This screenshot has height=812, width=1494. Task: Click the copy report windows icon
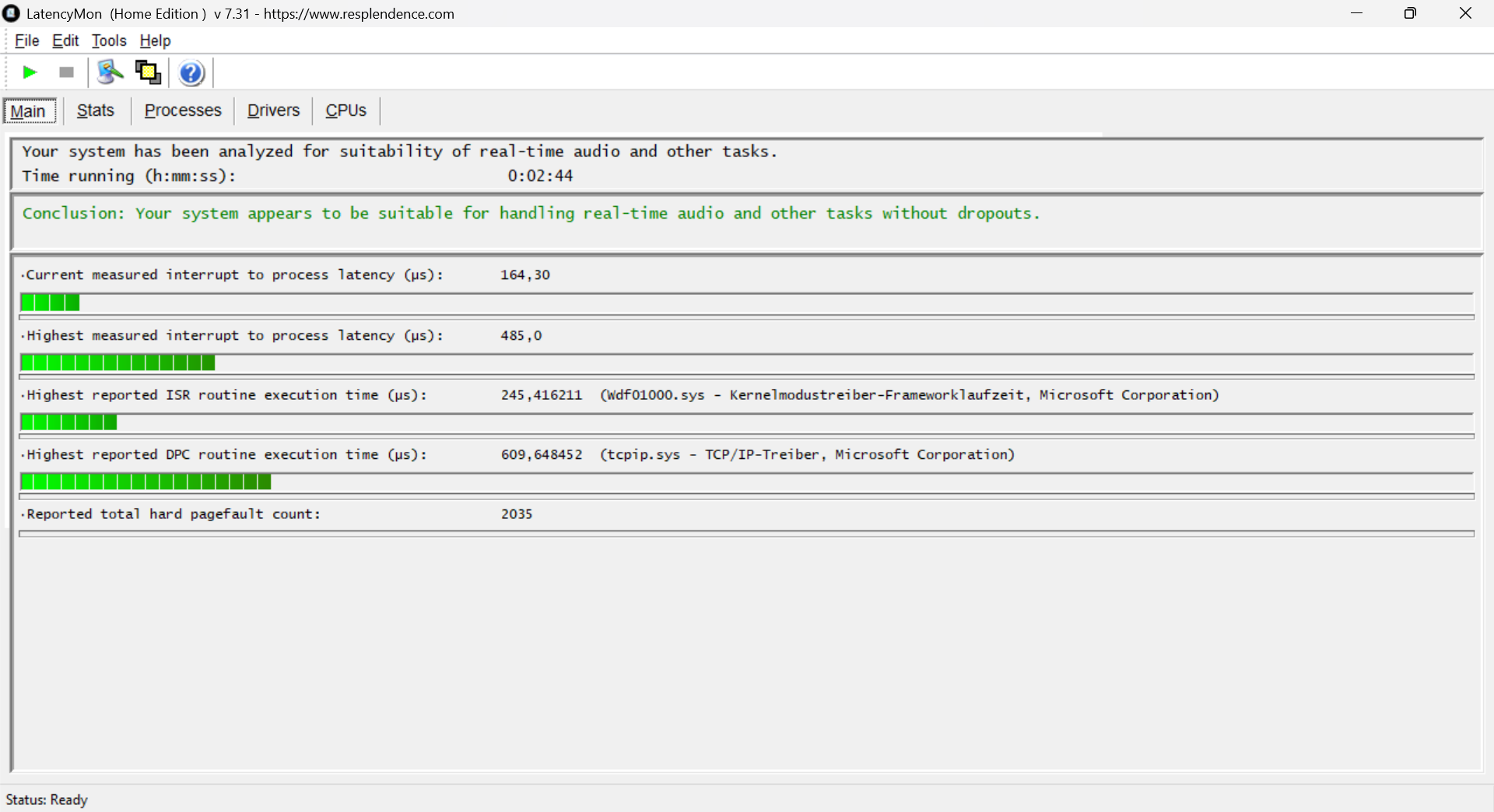pos(148,72)
